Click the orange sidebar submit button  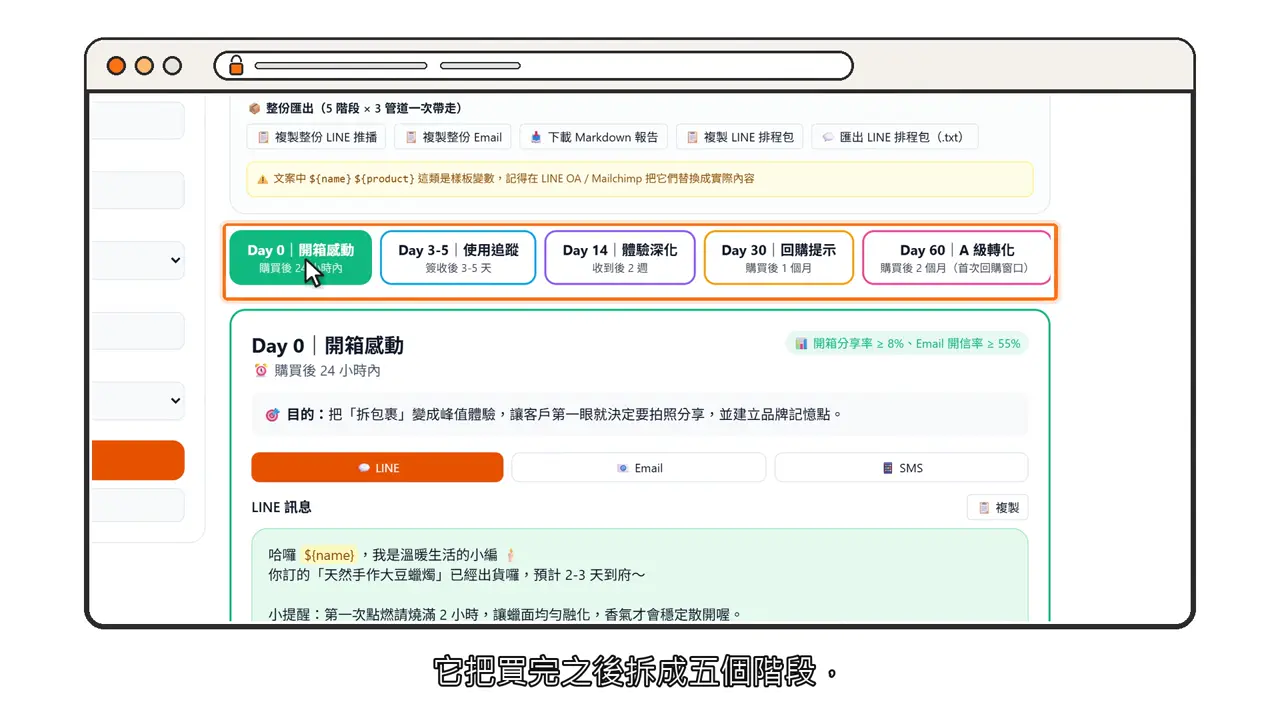tap(138, 460)
